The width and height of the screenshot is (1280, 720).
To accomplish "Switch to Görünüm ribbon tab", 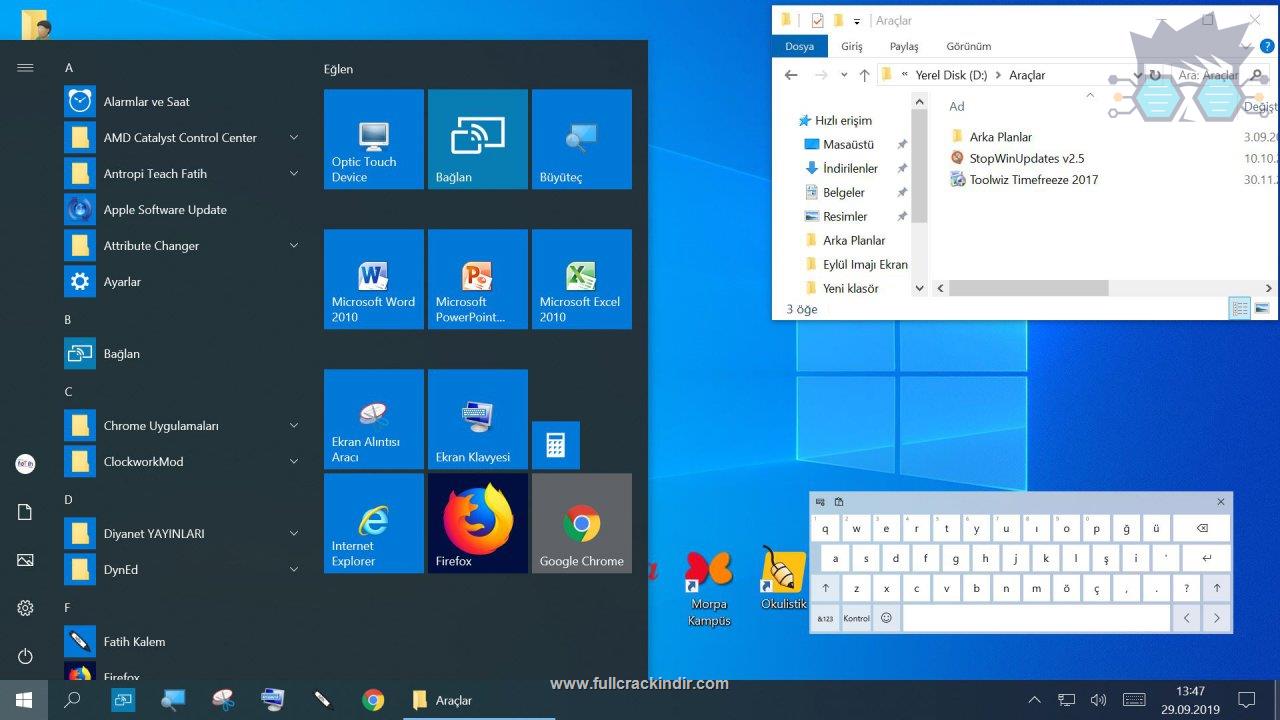I will point(969,46).
